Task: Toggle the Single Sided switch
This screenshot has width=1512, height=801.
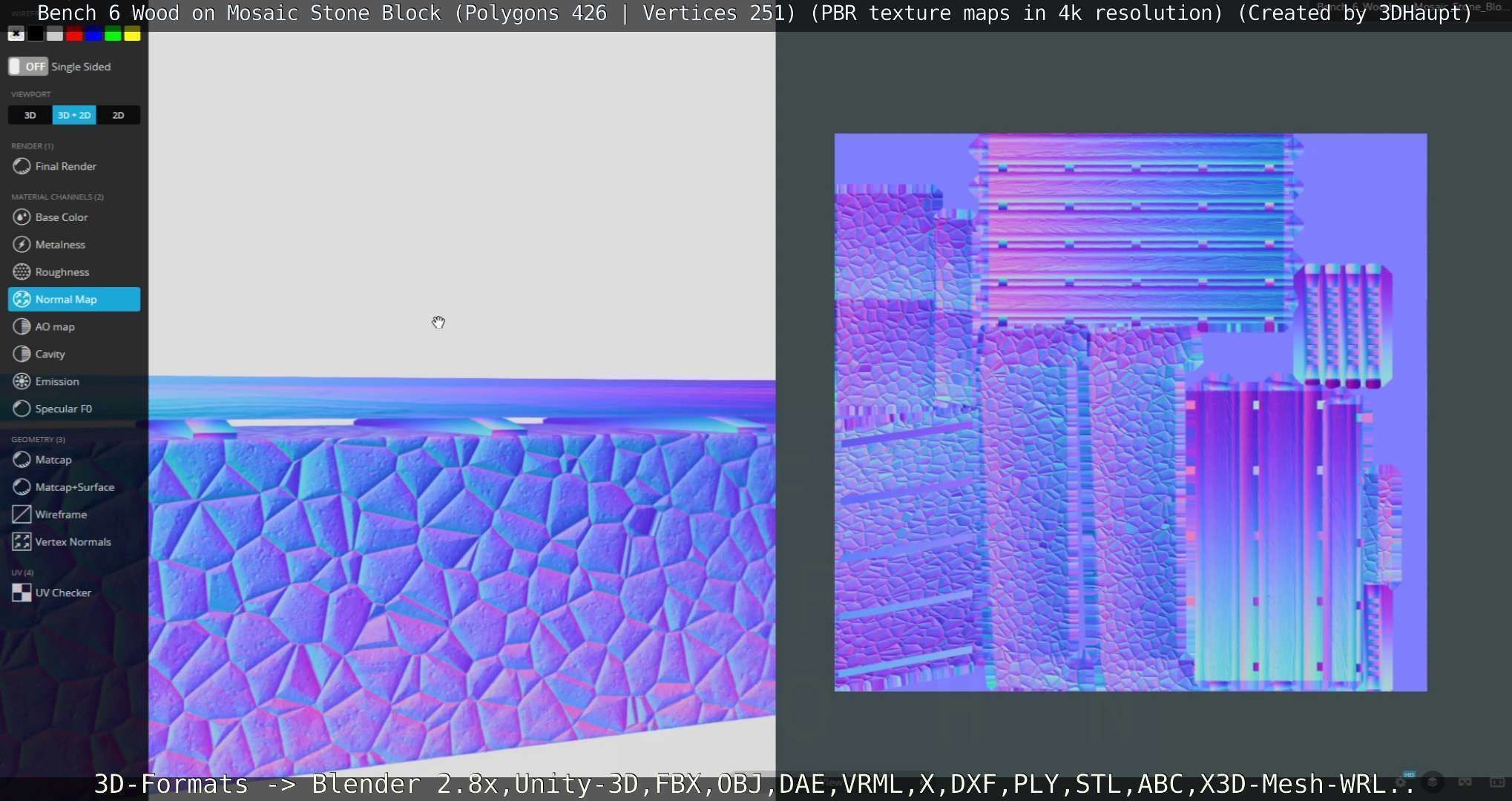Action: tap(28, 67)
